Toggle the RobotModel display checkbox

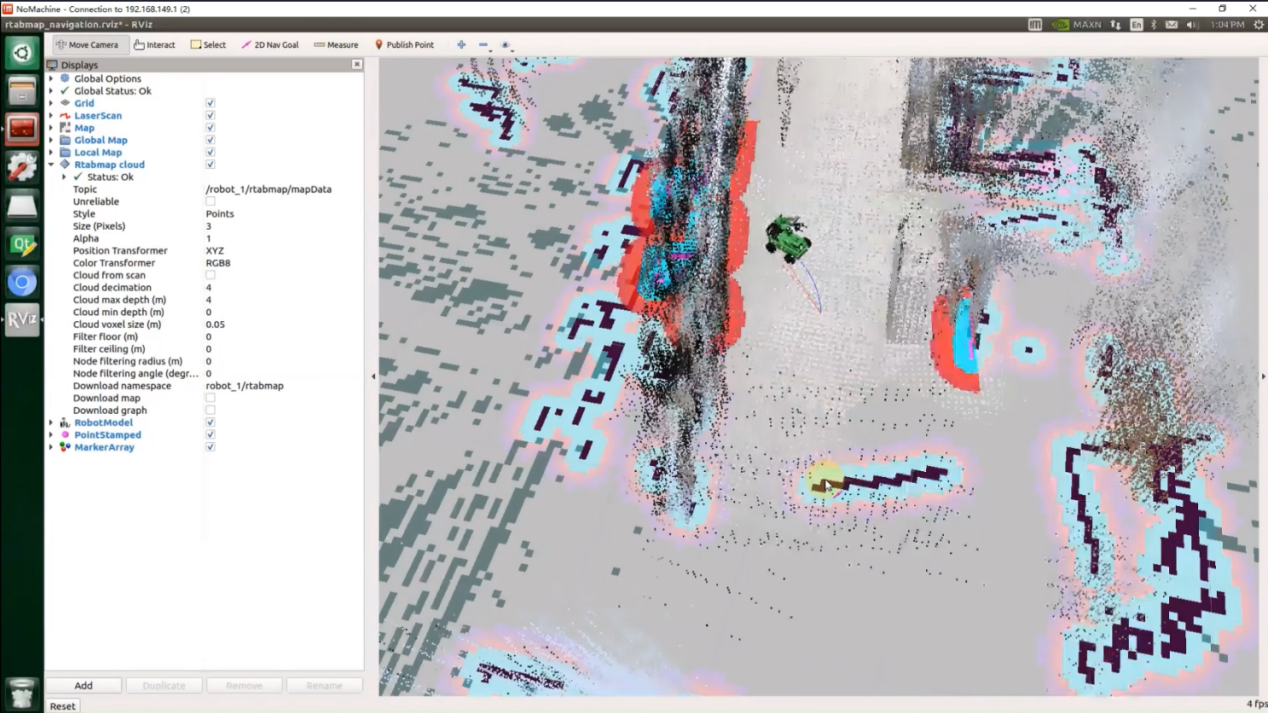pyautogui.click(x=210, y=422)
